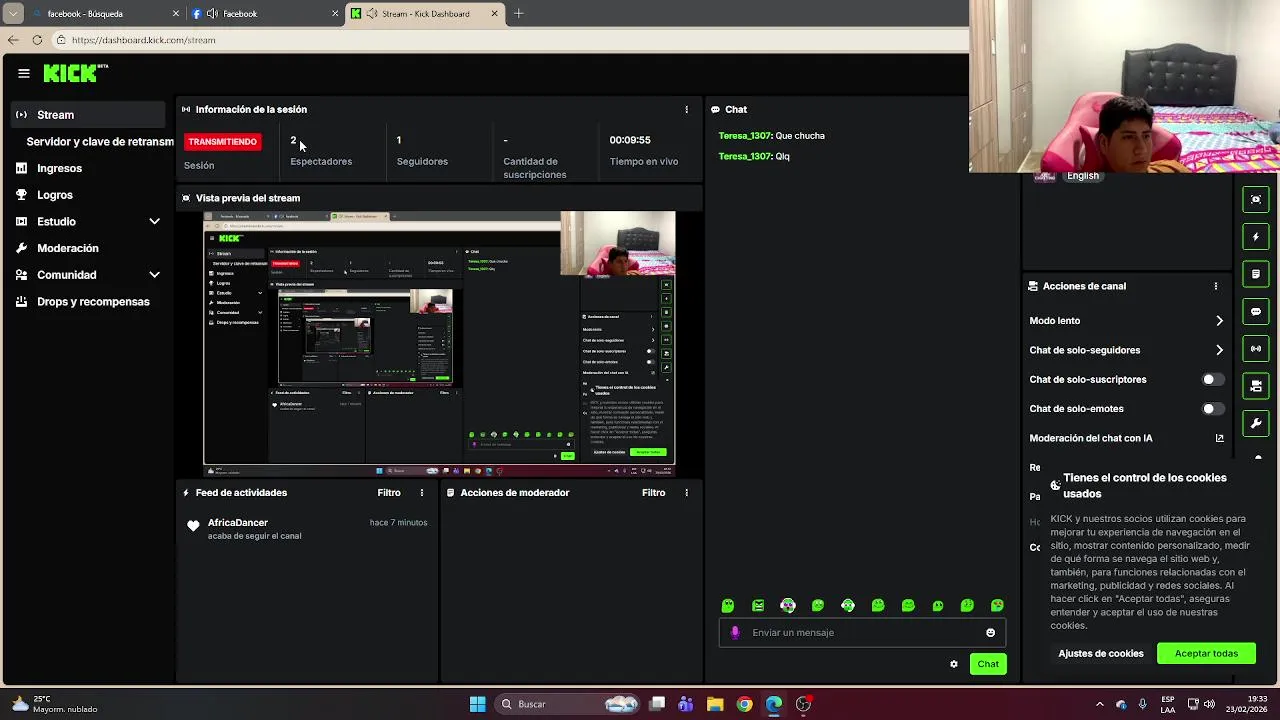This screenshot has height=720, width=1280.
Task: Click the taskbar Buscar search box
Action: click(x=569, y=704)
